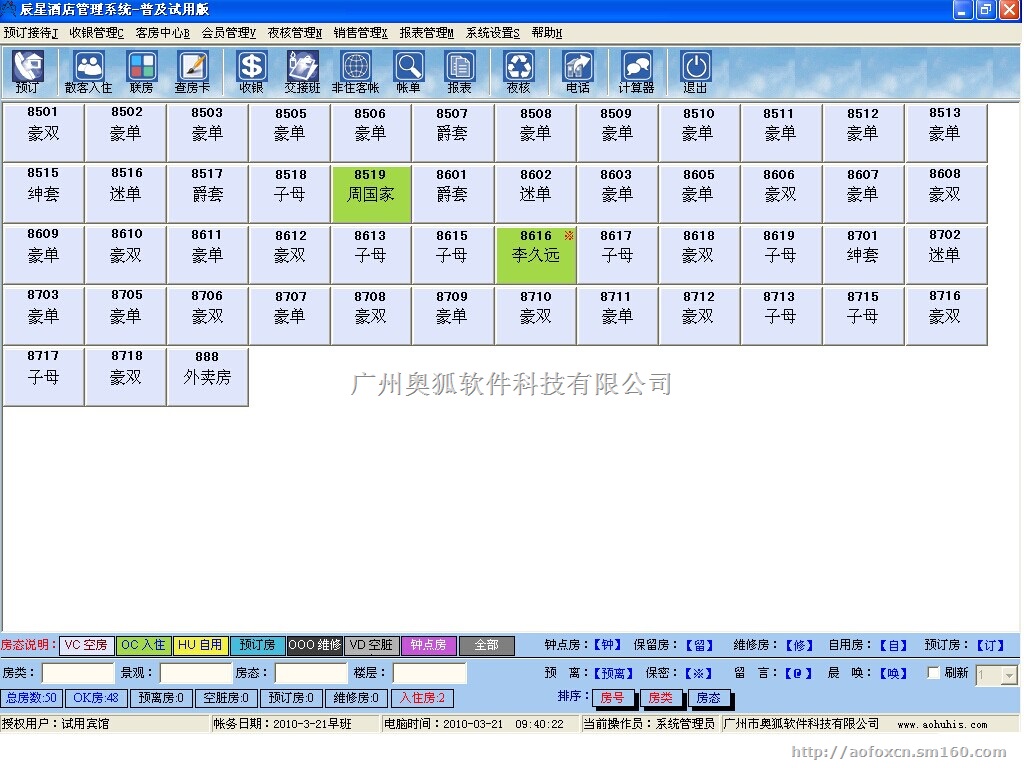Select the purple 钟点房 status legend

(428, 646)
